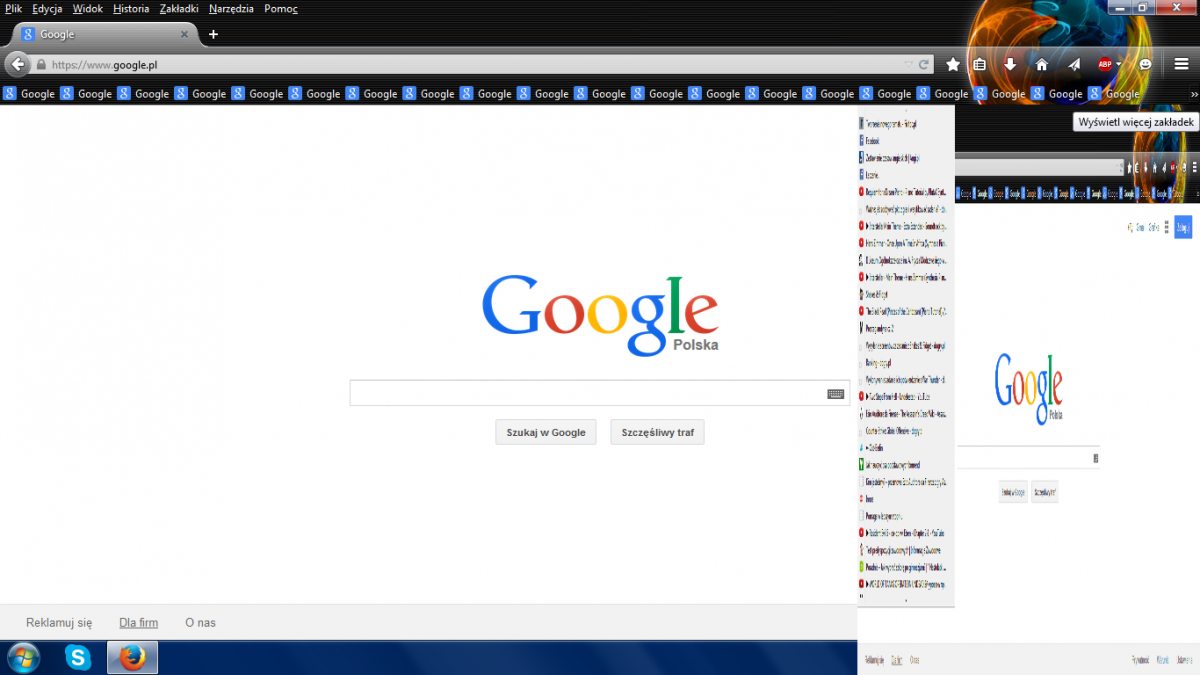Open the Dla firm link

pos(139,623)
